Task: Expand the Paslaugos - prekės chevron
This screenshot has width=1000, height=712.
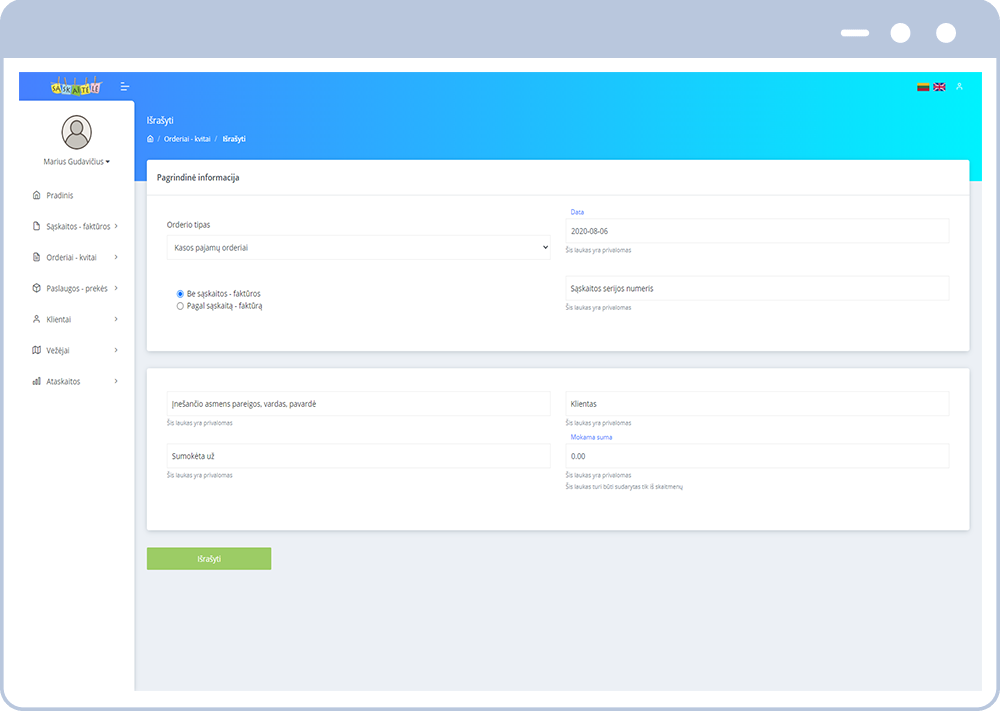Action: click(x=116, y=288)
